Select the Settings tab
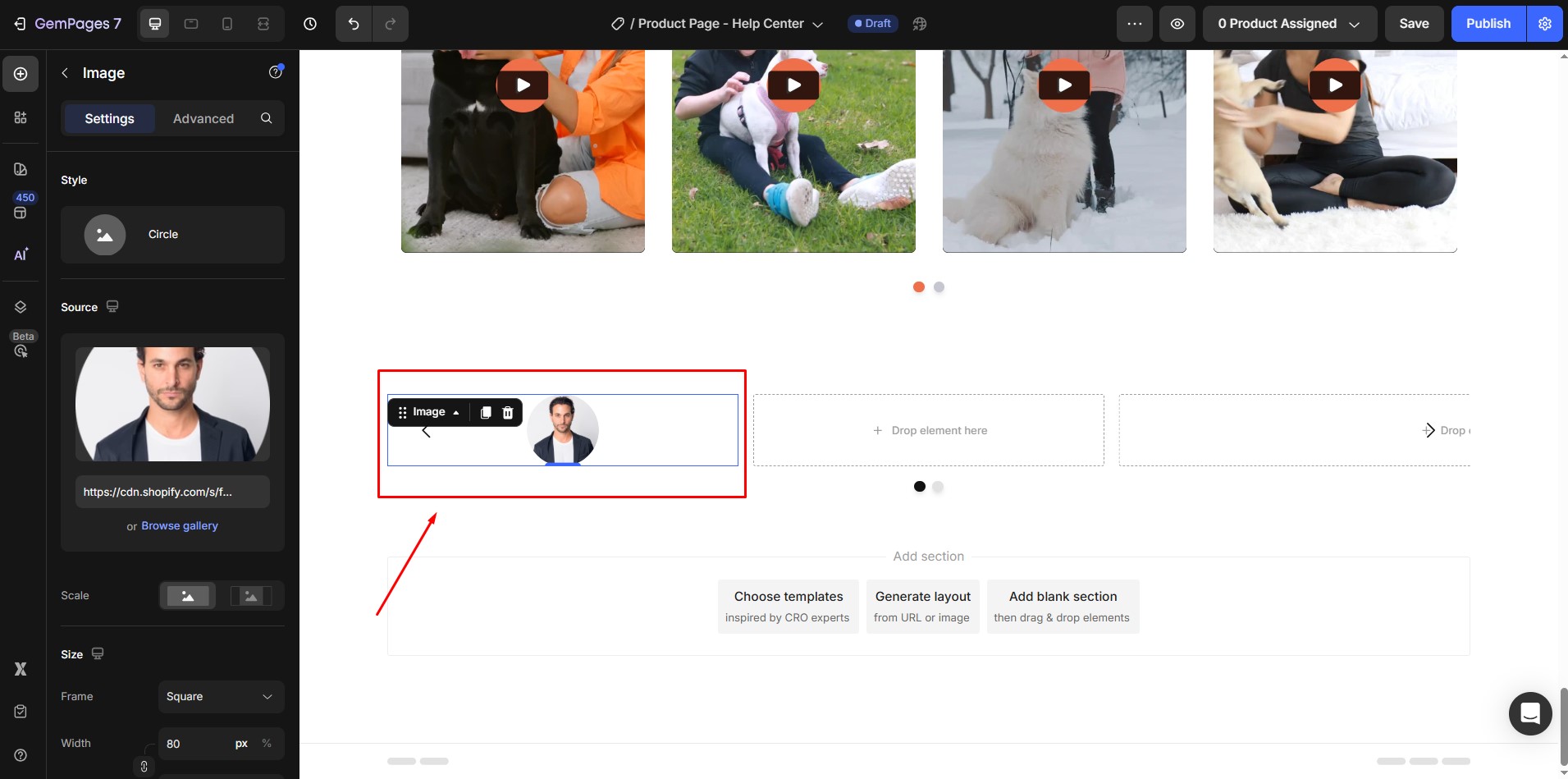Viewport: 1568px width, 779px height. [109, 119]
